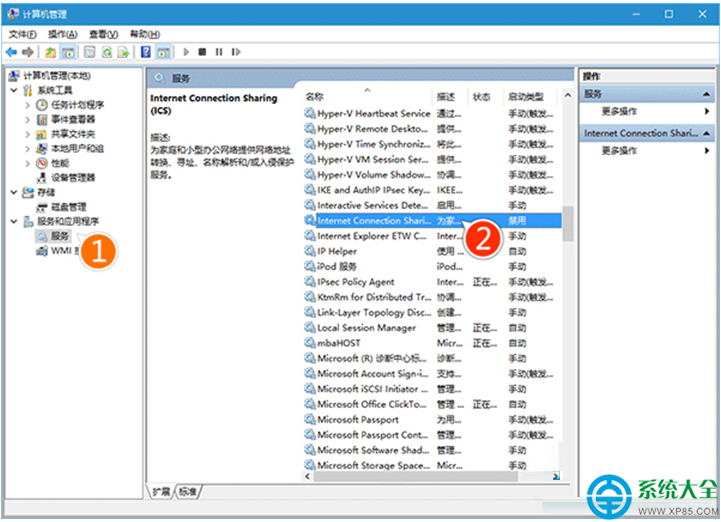Click the Refresh toolbar icon
Screen dimensions: 721x522
(x=107, y=52)
